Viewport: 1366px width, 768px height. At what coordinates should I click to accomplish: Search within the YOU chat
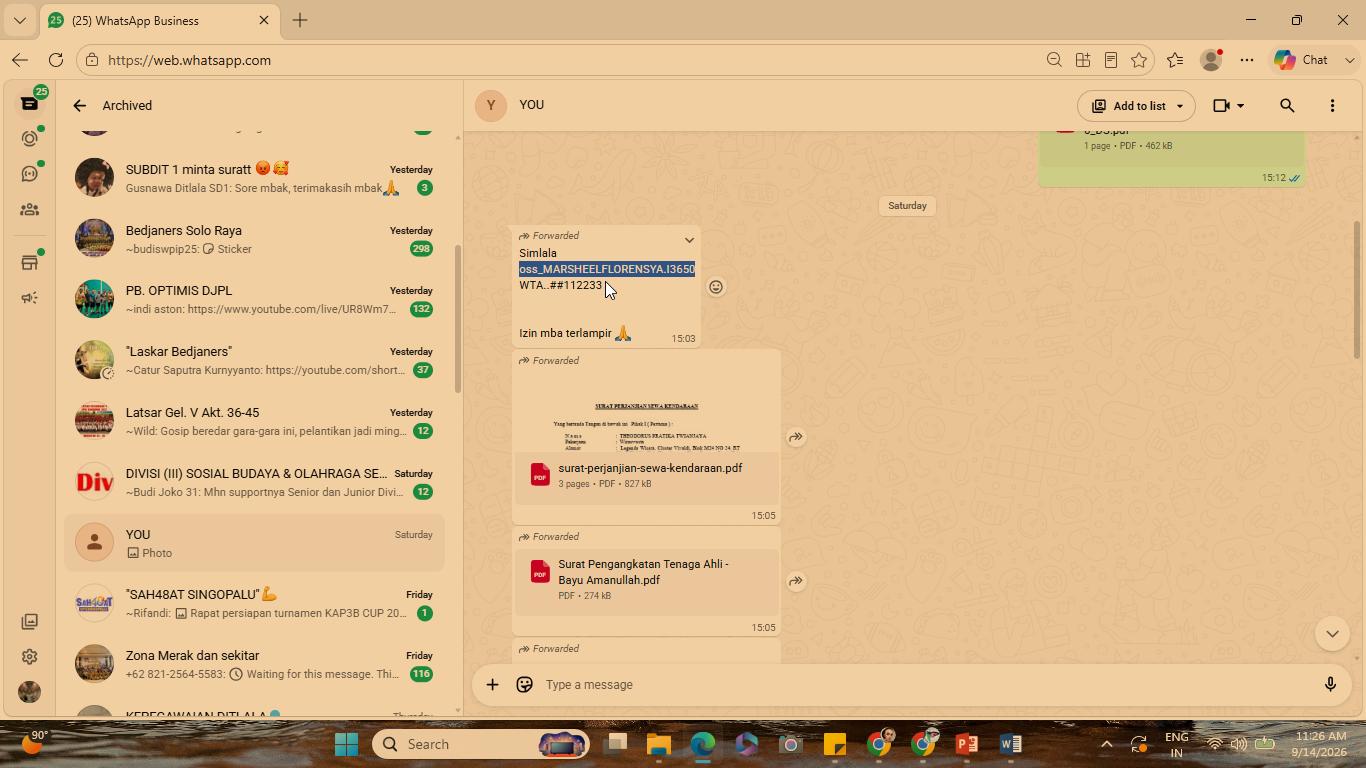1287,105
